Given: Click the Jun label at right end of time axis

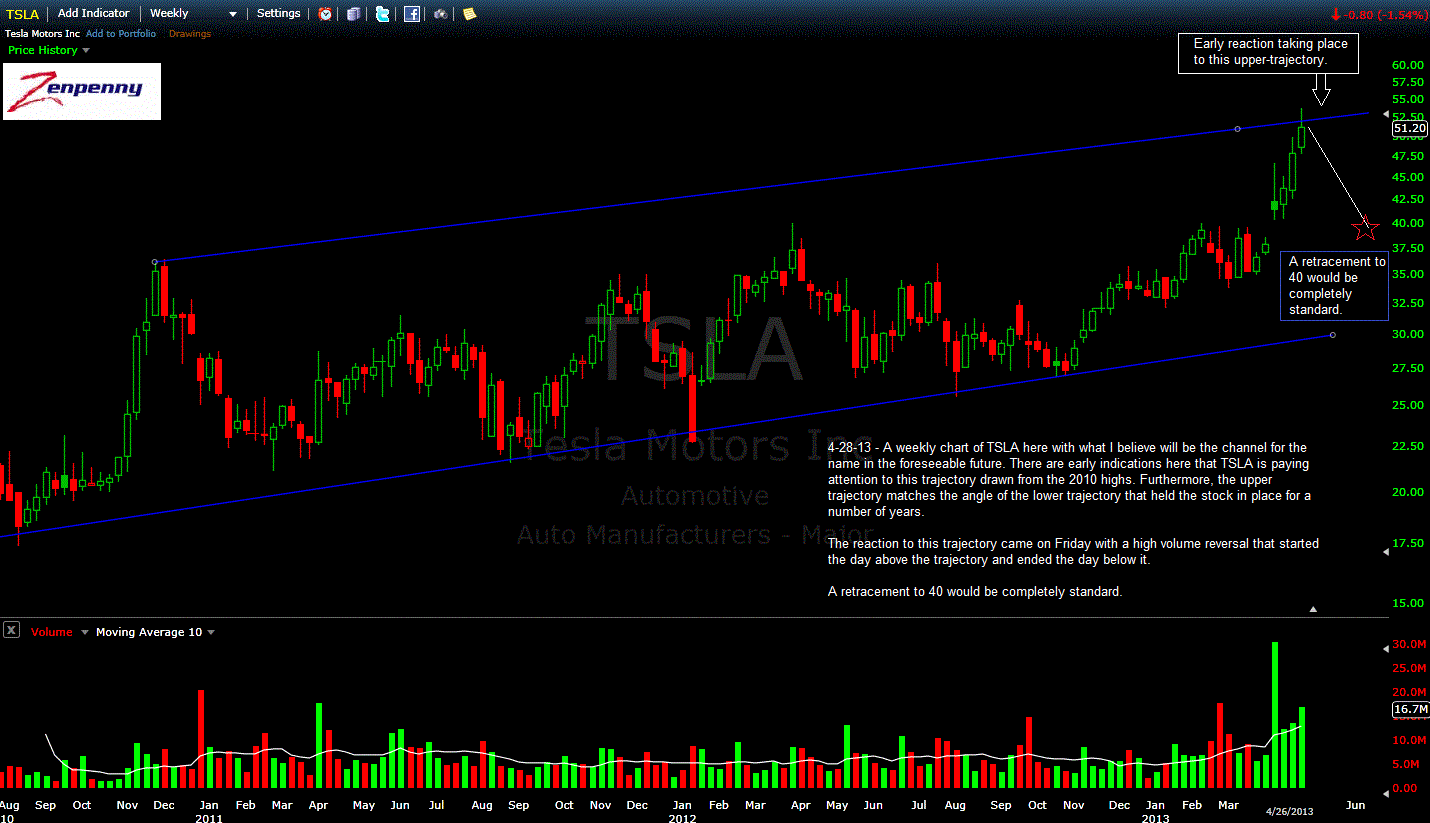Looking at the screenshot, I should click(1355, 805).
